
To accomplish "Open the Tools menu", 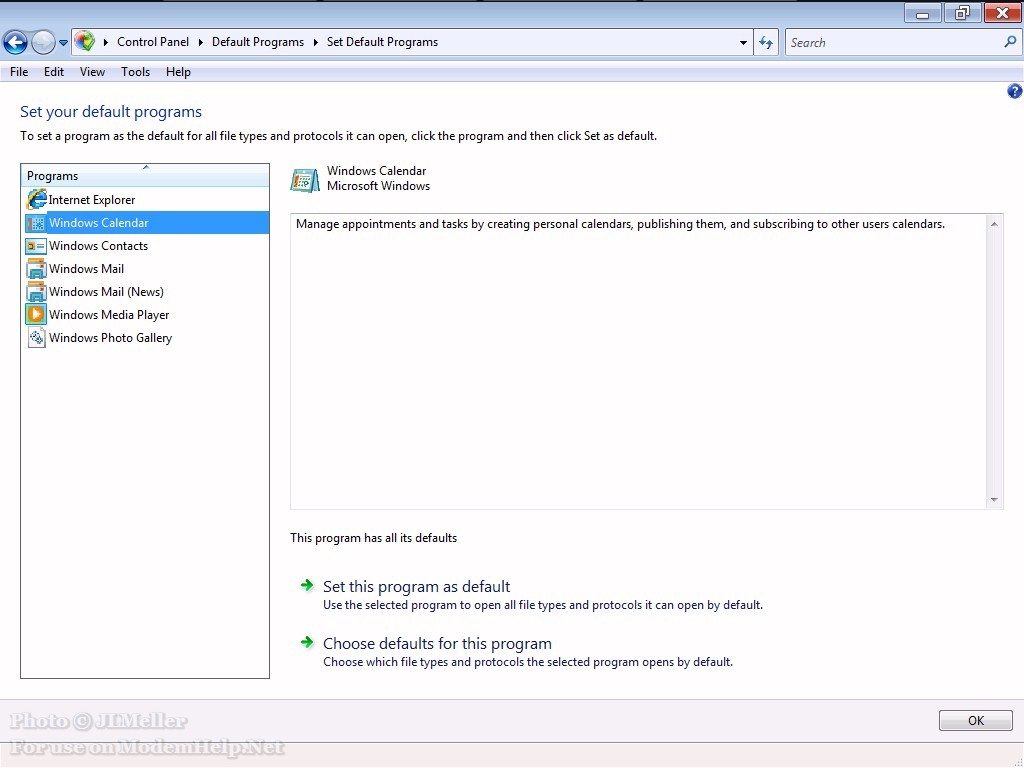I will (135, 72).
